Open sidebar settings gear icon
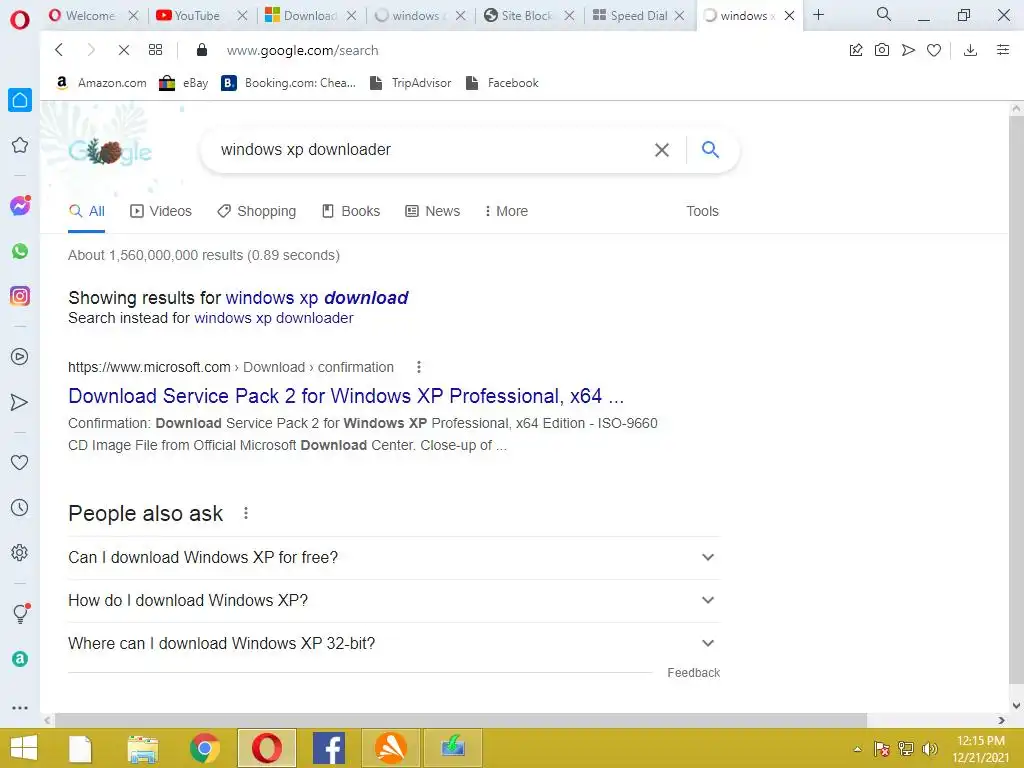The width and height of the screenshot is (1024, 768). click(20, 552)
